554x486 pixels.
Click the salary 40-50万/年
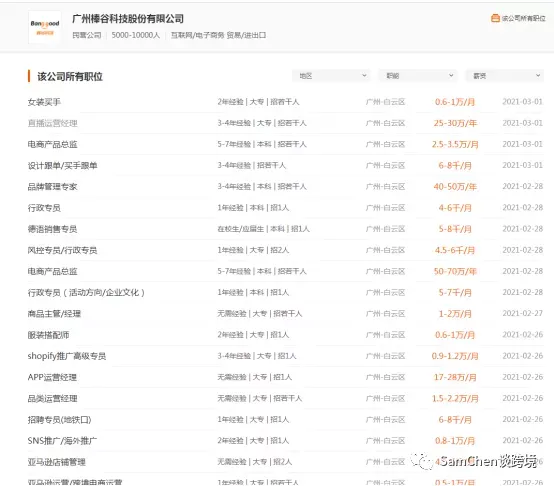[455, 187]
